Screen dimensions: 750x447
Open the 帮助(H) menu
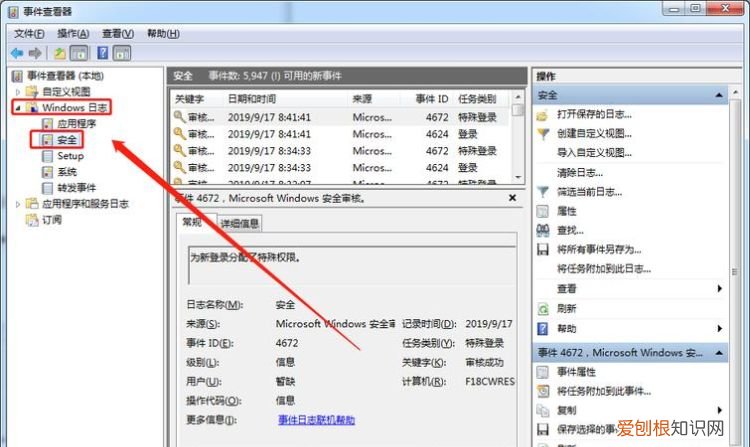163,33
